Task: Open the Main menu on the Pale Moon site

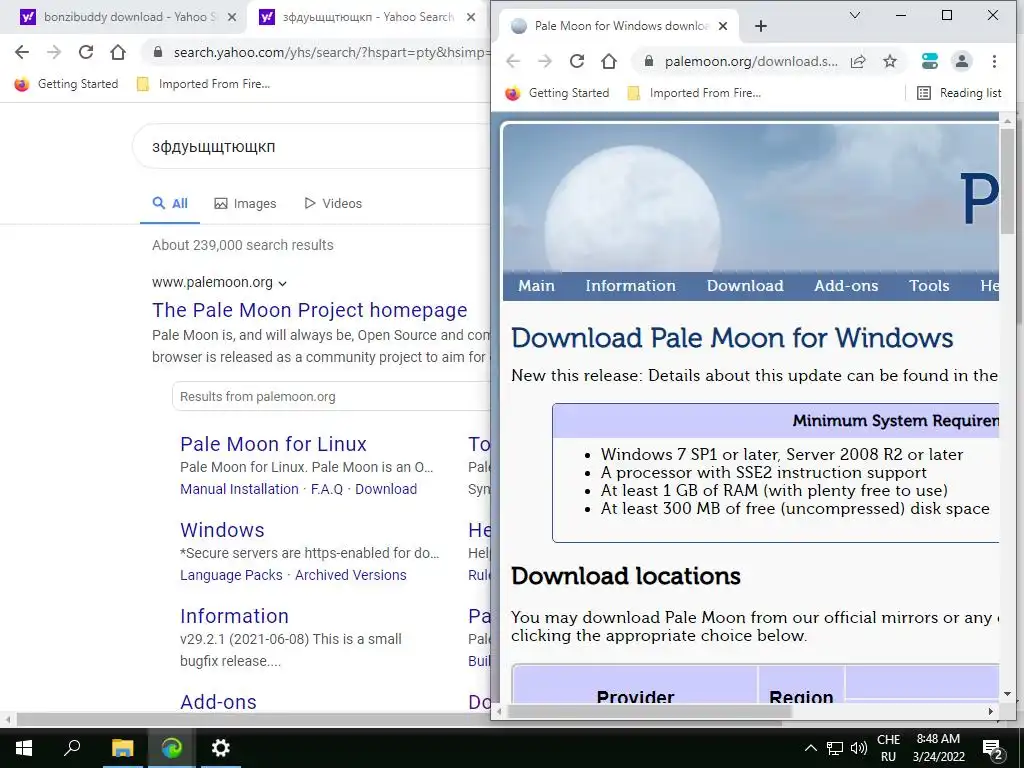Action: click(x=536, y=285)
